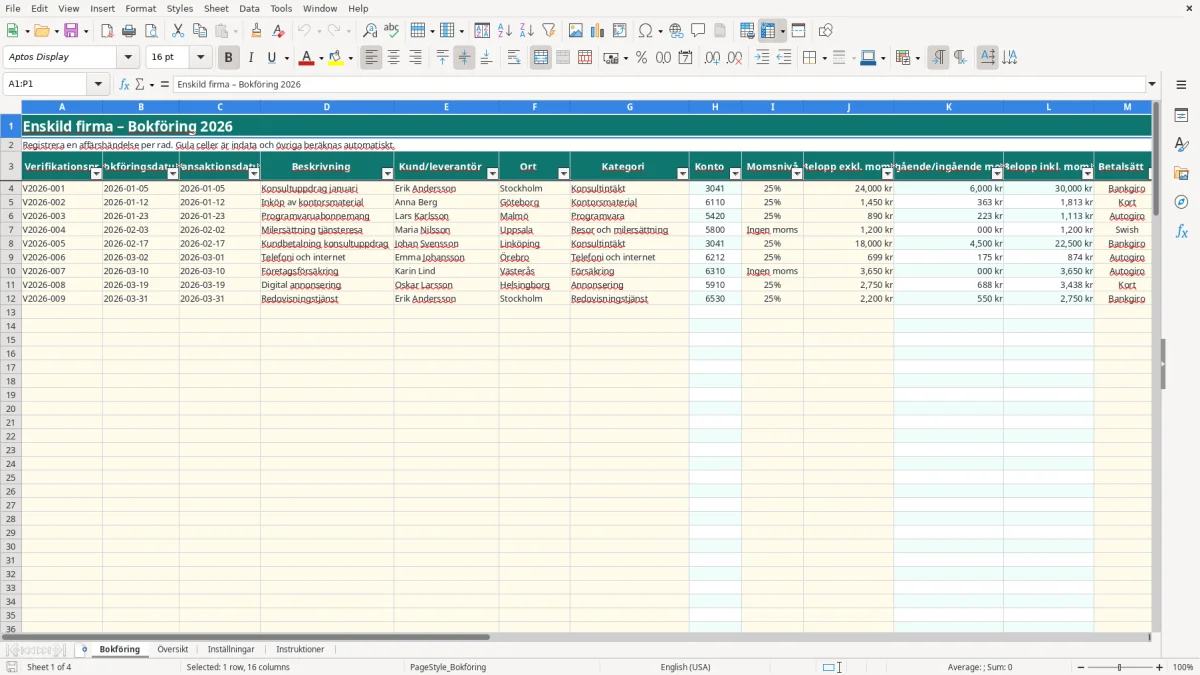Toggle Align Right alignment
Viewport: 1200px width, 675px height.
click(x=416, y=58)
